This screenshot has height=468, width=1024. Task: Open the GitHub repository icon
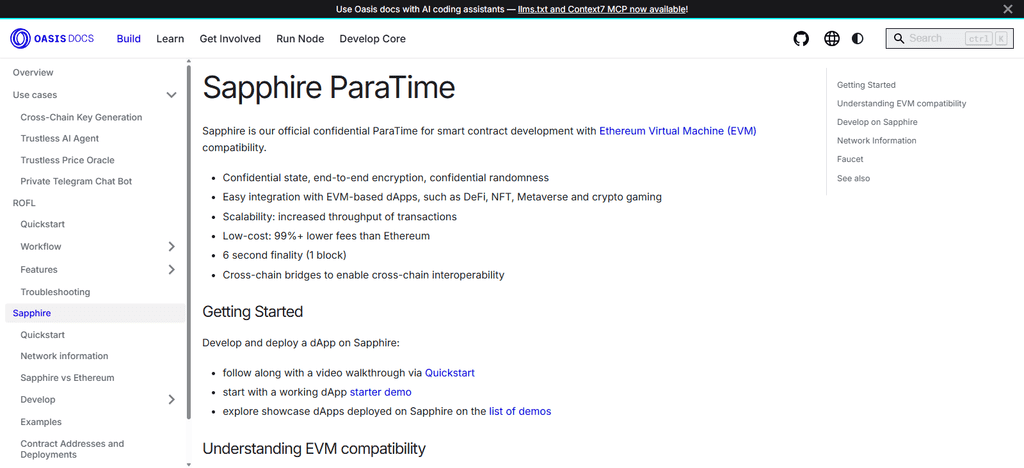(801, 39)
